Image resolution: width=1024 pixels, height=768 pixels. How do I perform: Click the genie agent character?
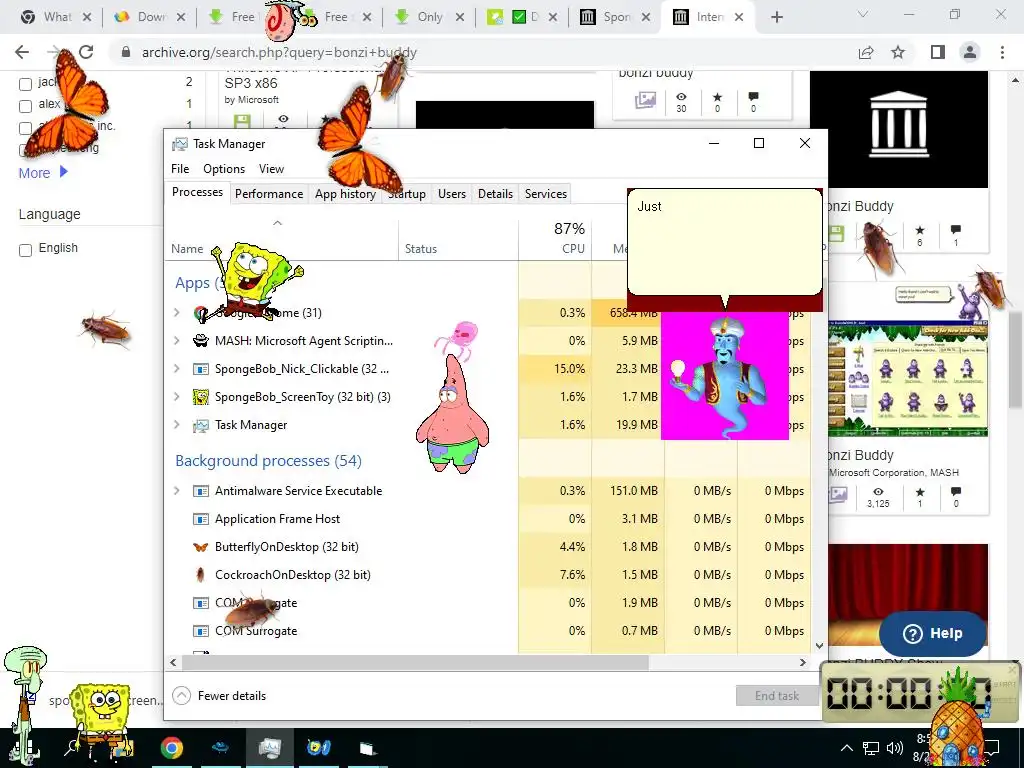[725, 376]
